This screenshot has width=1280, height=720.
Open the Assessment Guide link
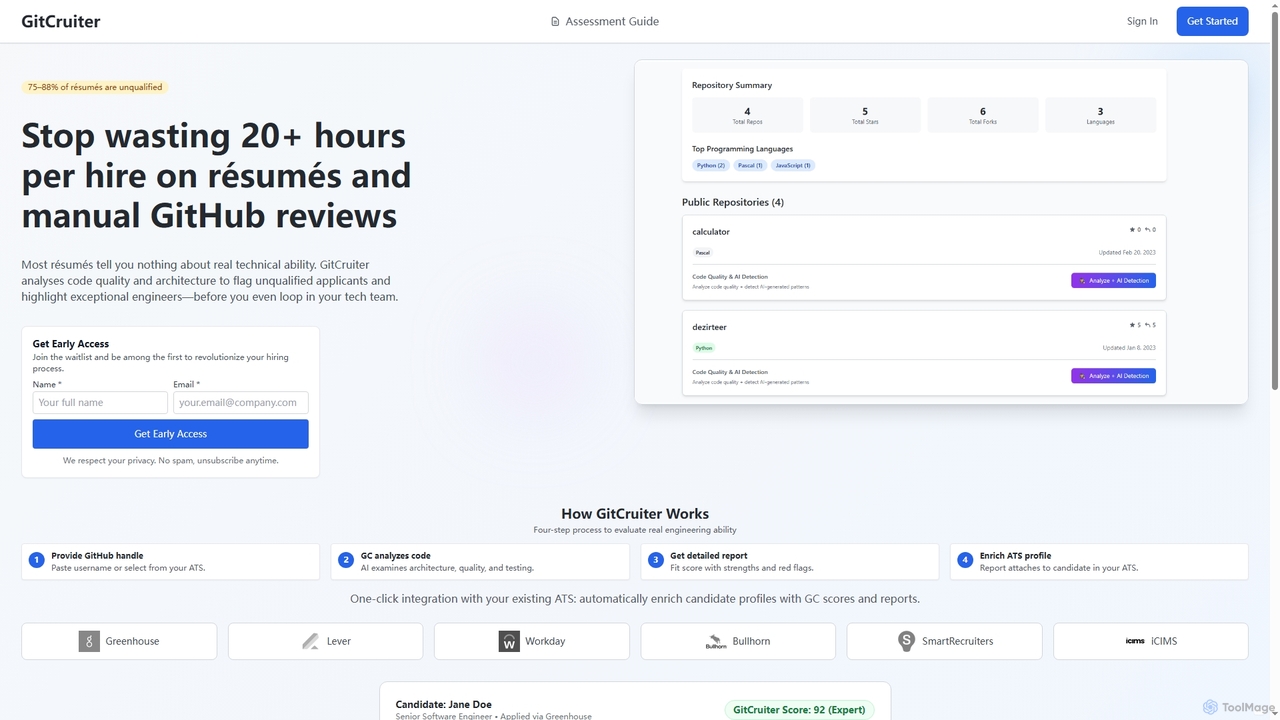click(x=605, y=21)
